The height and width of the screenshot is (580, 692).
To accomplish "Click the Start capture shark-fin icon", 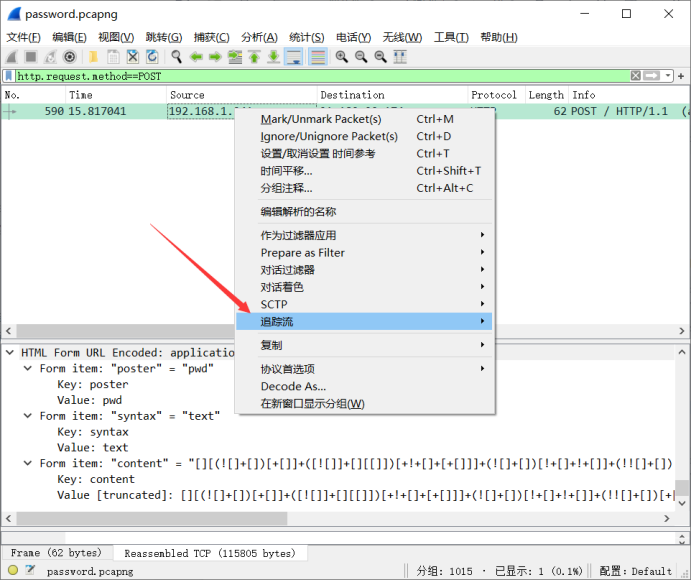I will 12,57.
